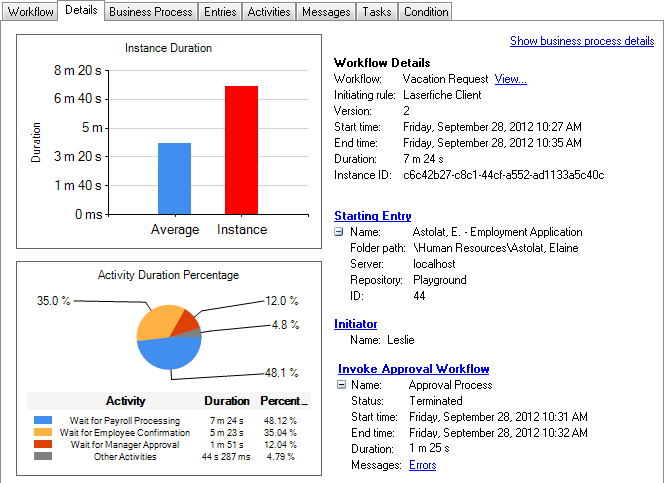Click Show business process details link
Viewport: 665px width, 483px height.
(x=582, y=41)
